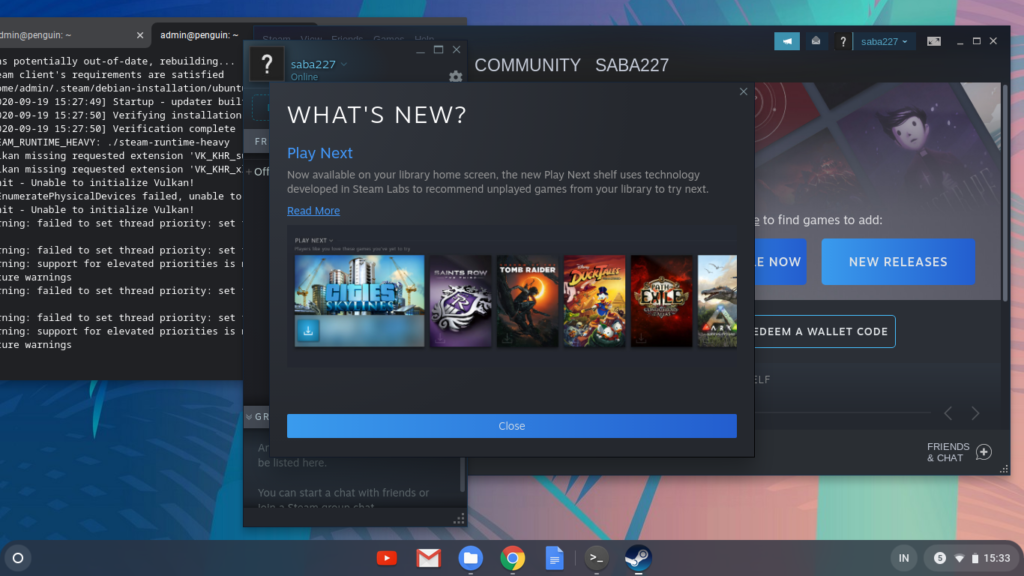Select the DuckTales game cover
This screenshot has width=1024, height=576.
pos(594,301)
